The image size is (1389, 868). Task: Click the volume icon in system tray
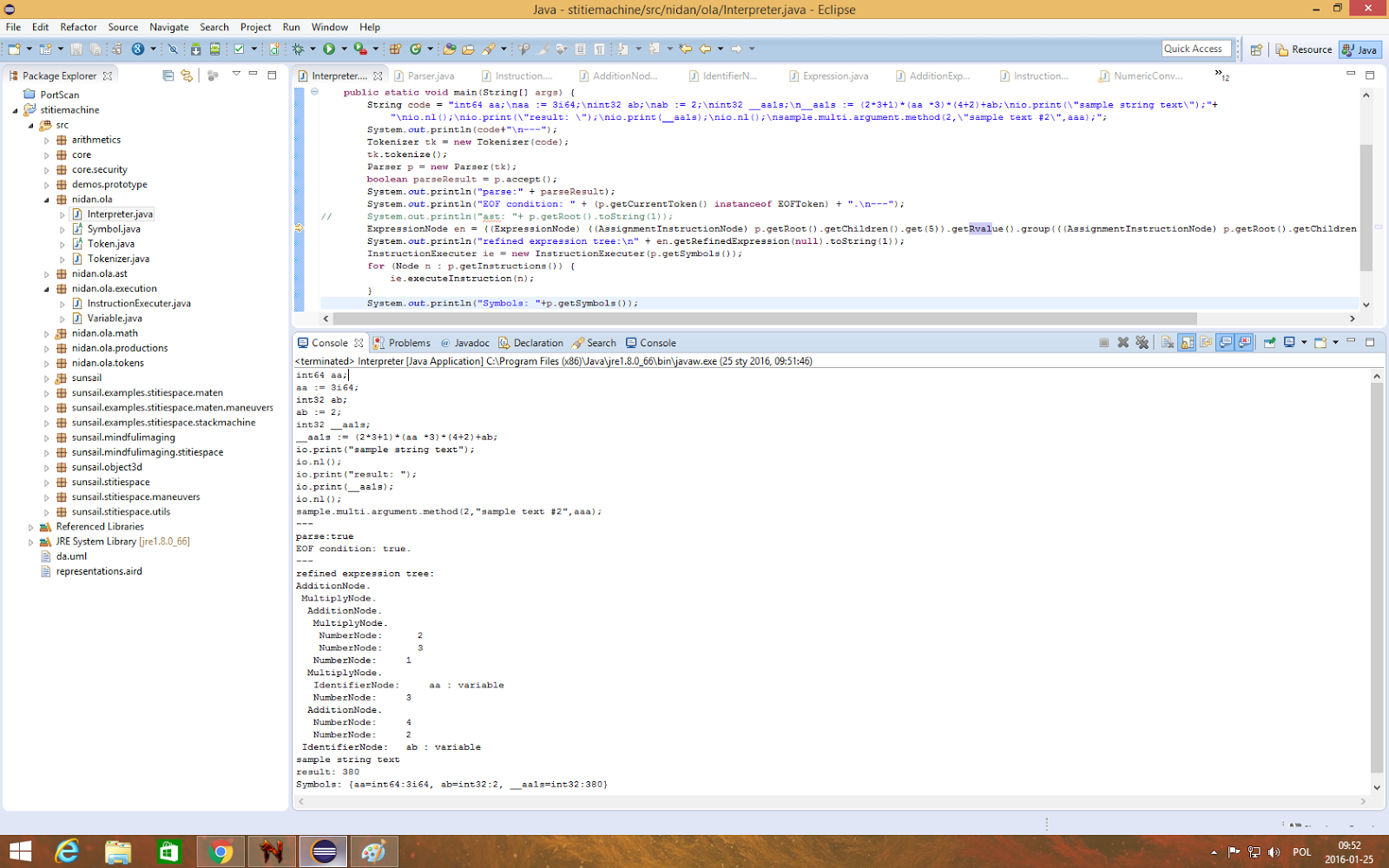1274,852
